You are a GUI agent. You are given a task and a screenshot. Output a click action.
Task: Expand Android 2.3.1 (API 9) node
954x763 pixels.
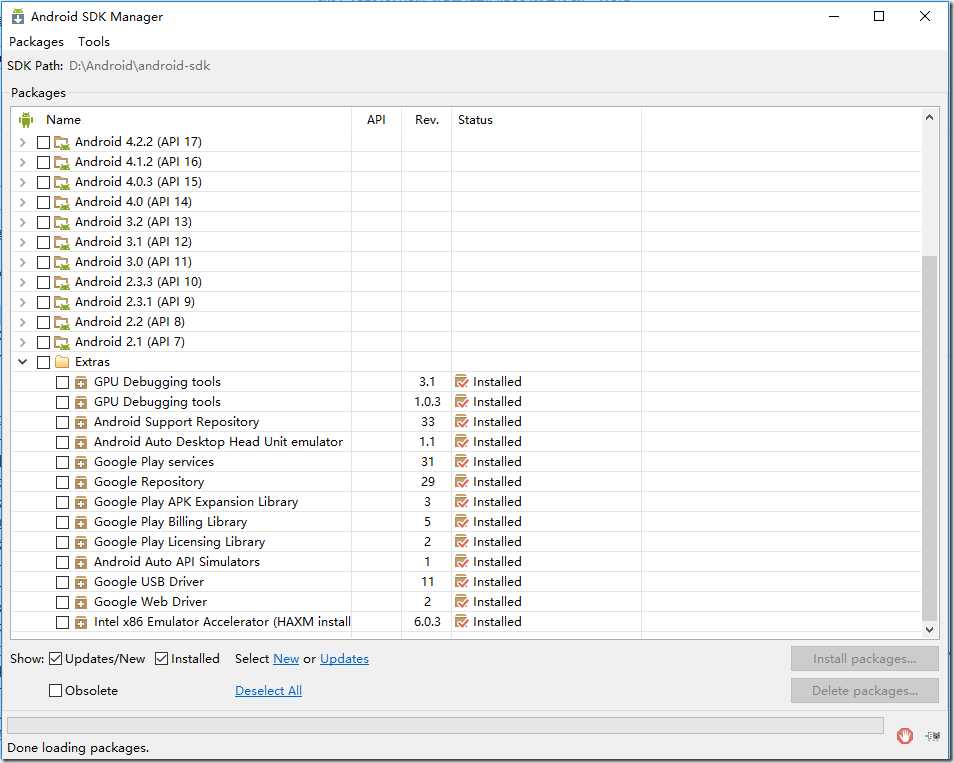23,302
